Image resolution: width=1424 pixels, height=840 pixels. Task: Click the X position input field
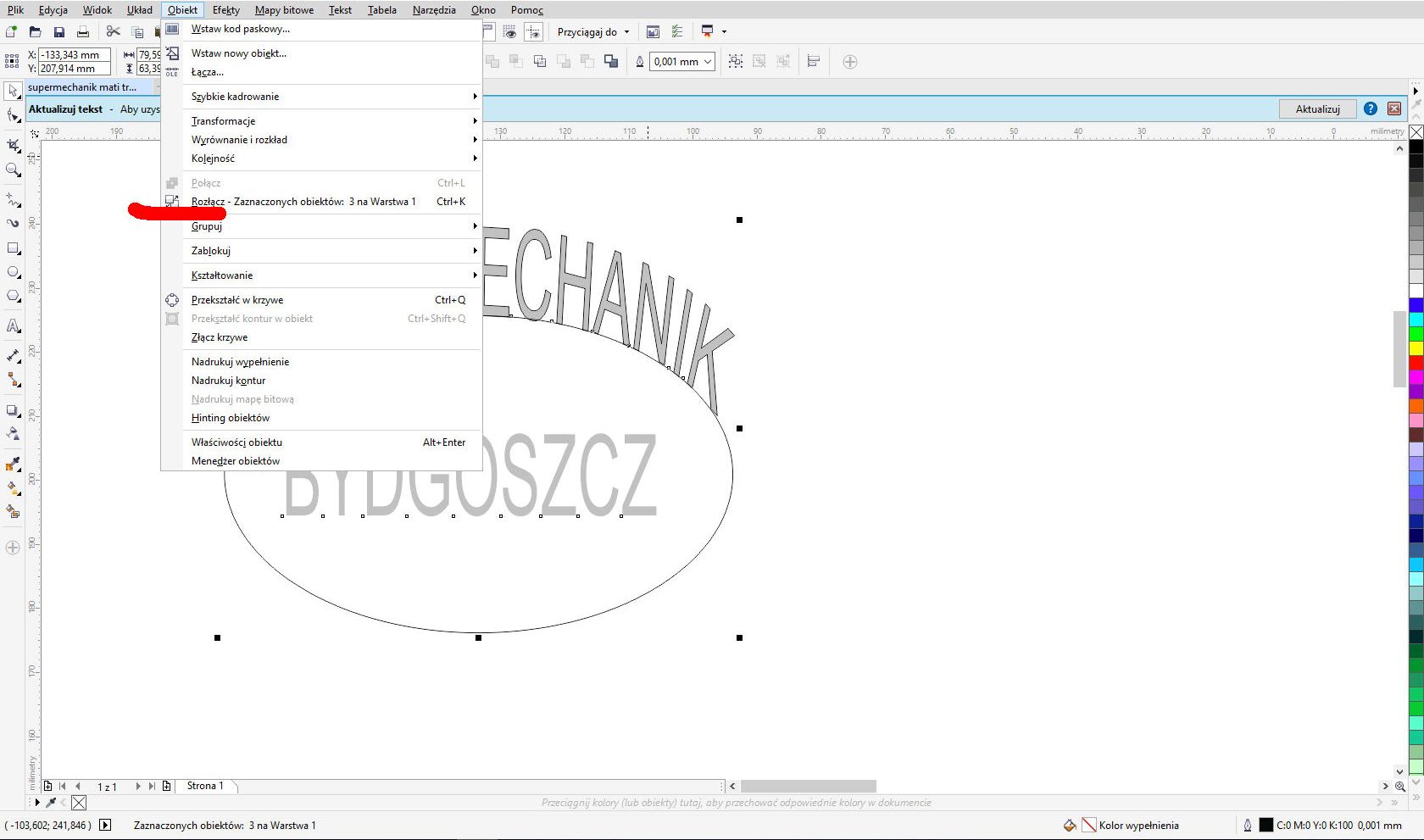point(74,55)
